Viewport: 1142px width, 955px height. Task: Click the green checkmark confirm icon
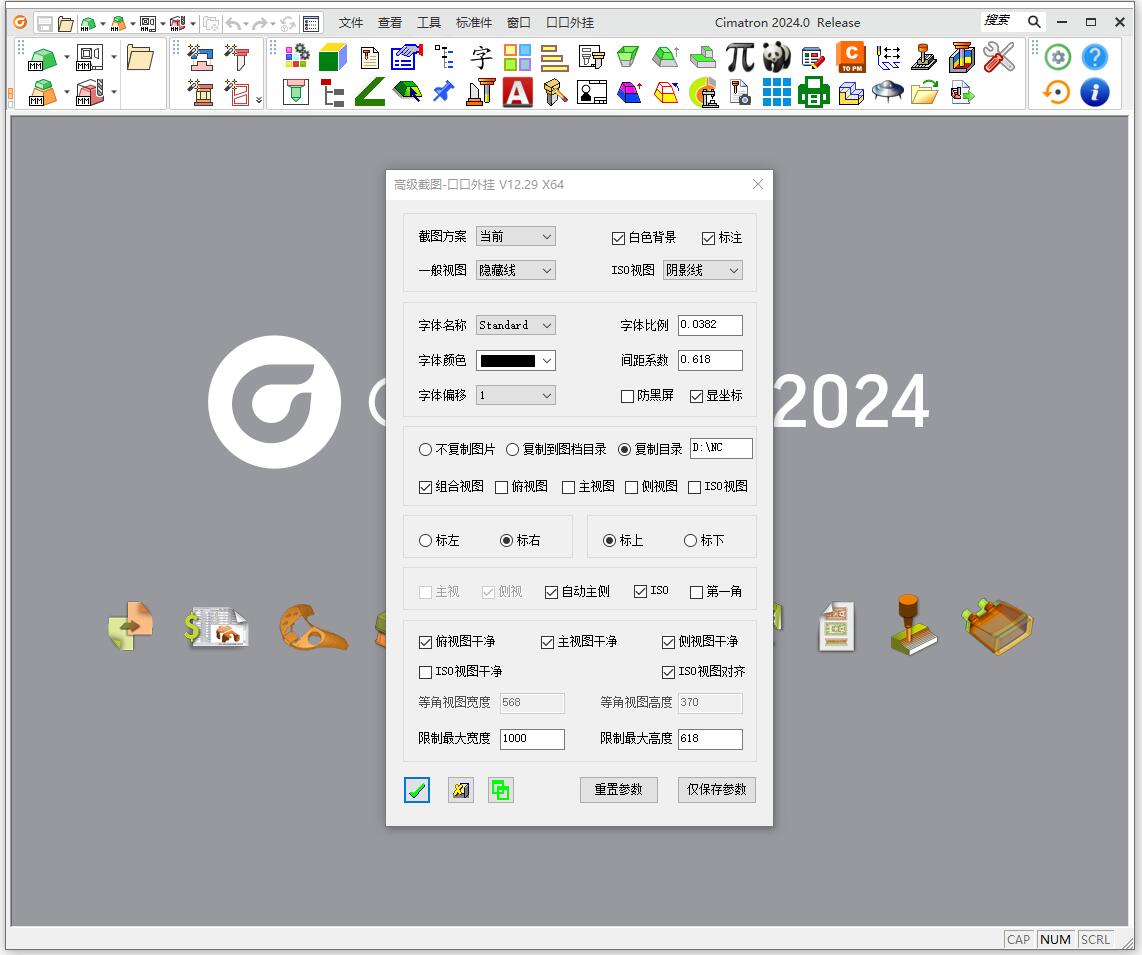click(417, 790)
